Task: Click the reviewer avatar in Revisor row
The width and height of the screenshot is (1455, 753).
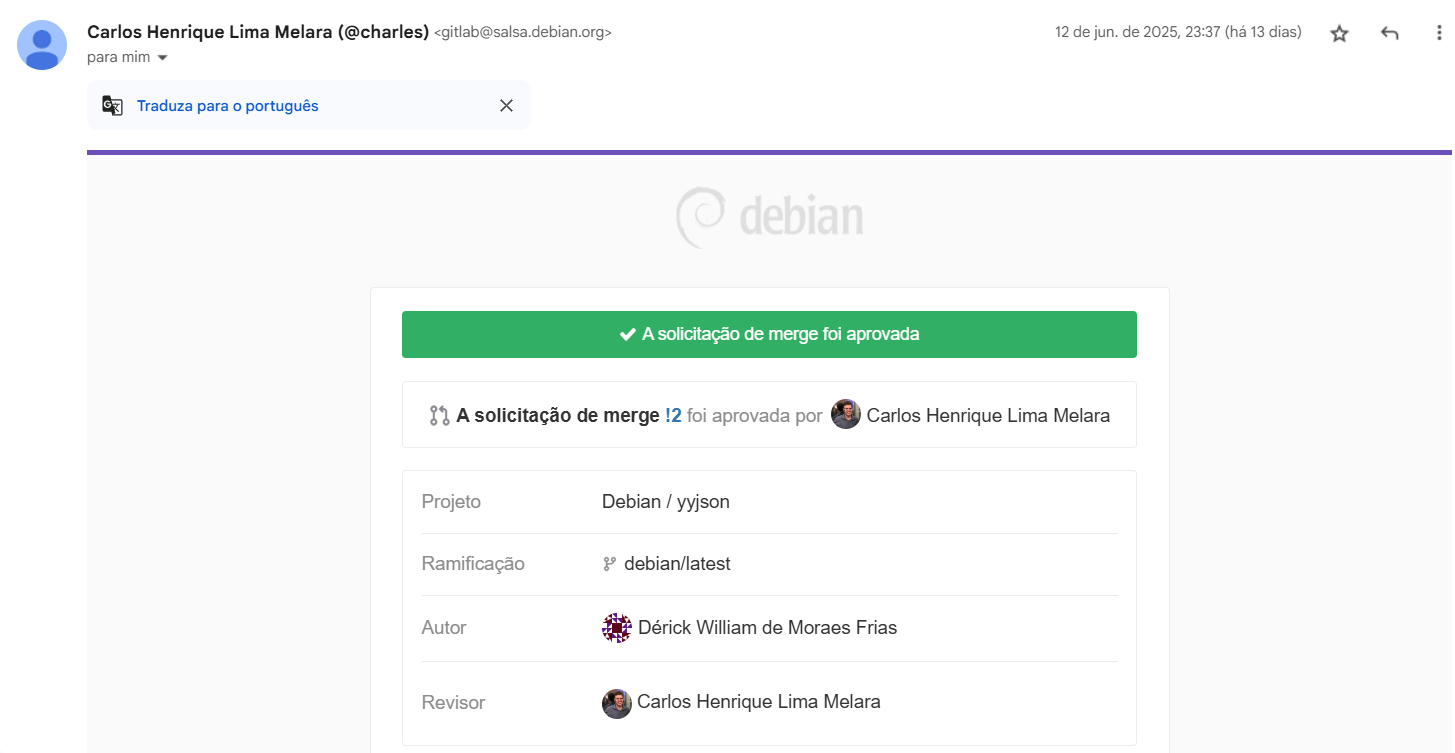Action: (617, 703)
